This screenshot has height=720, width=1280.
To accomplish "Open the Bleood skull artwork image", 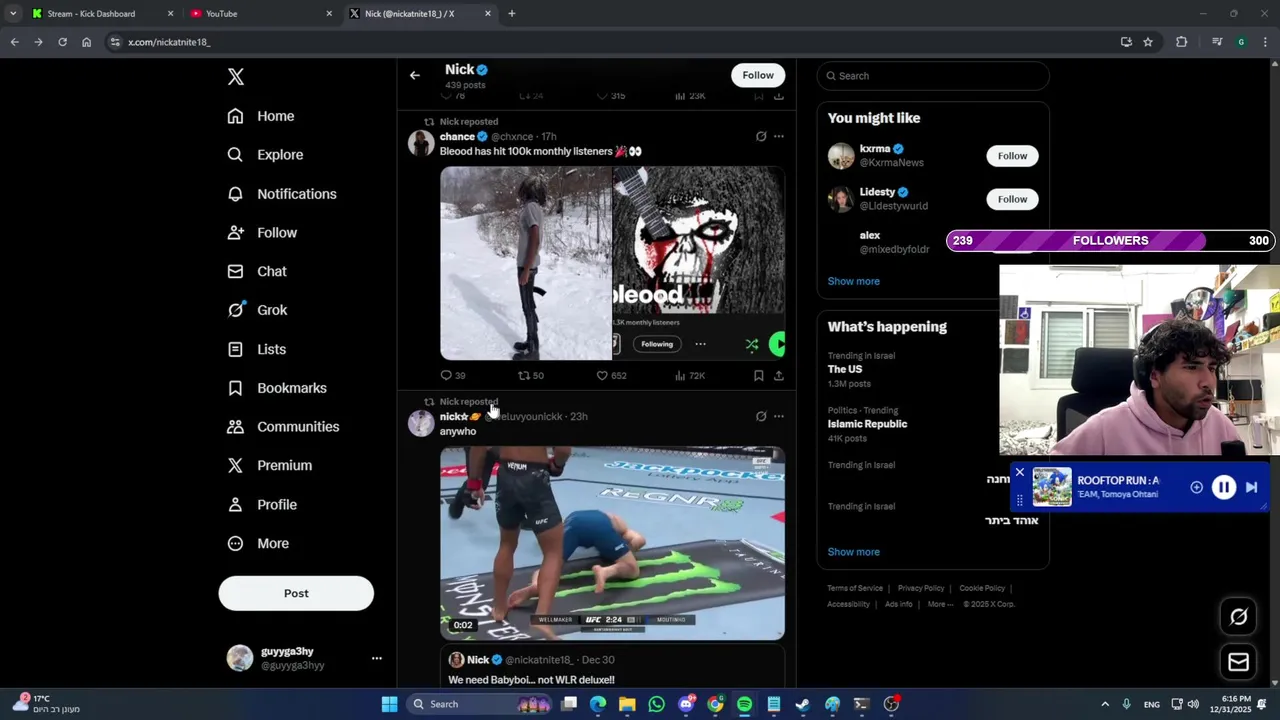I will (699, 263).
